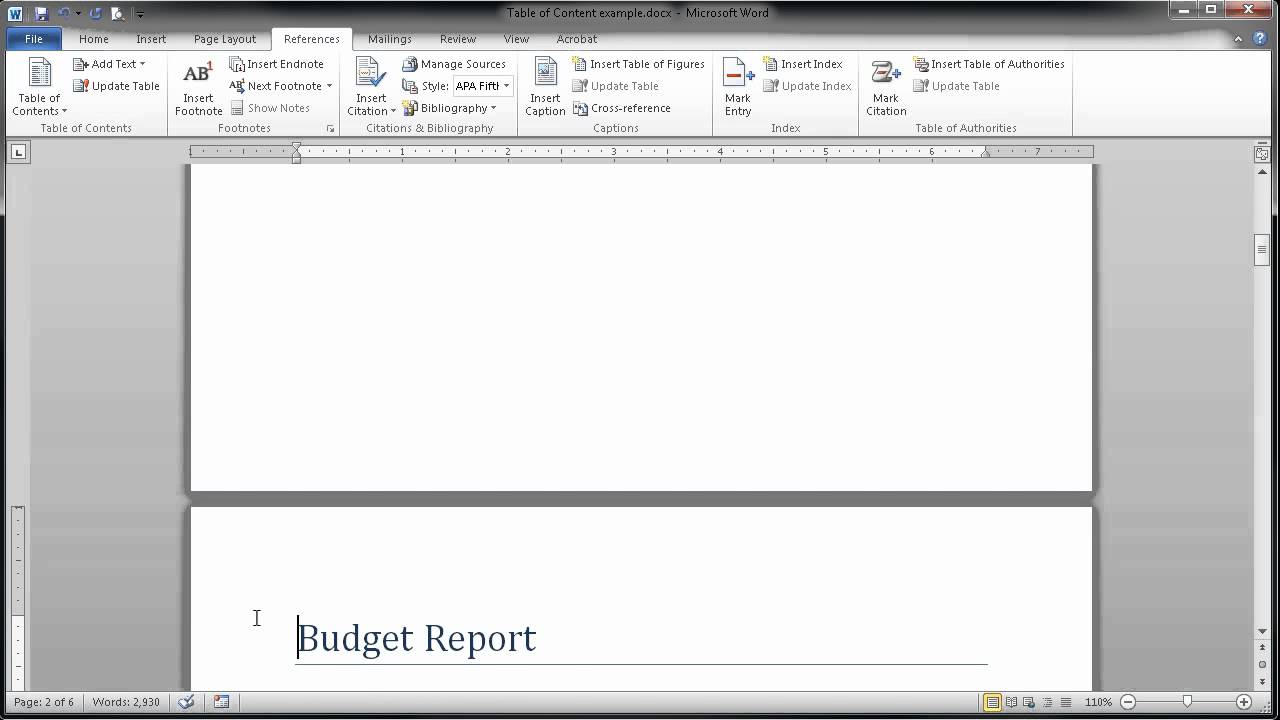Switch to Outline view
1280x720 pixels.
1047,702
